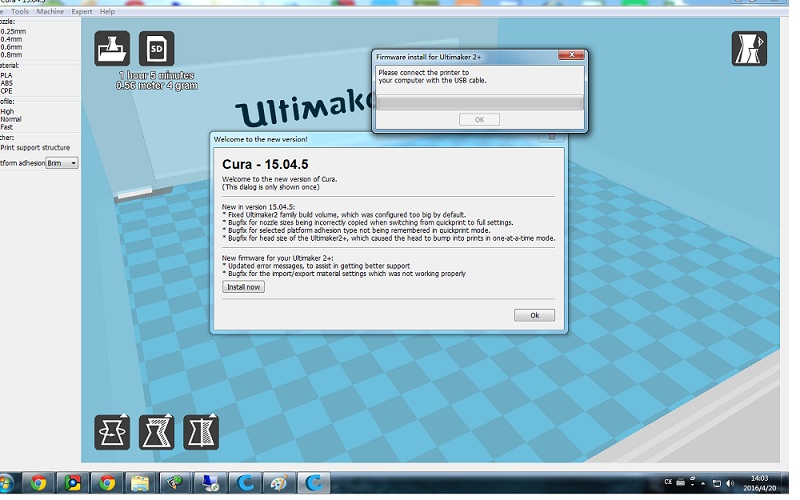Click the "New in version 15.04.5:" line
The height and width of the screenshot is (500, 800).
(258, 207)
